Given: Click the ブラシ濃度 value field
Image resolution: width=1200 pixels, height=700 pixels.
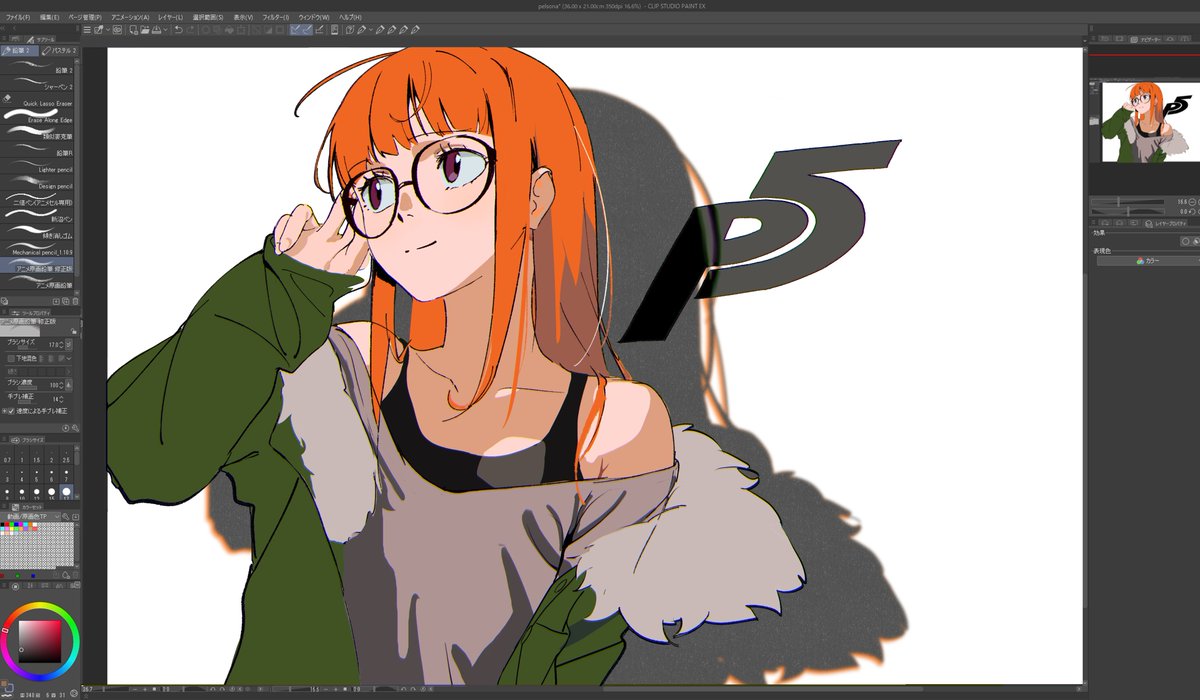Looking at the screenshot, I should (x=54, y=385).
